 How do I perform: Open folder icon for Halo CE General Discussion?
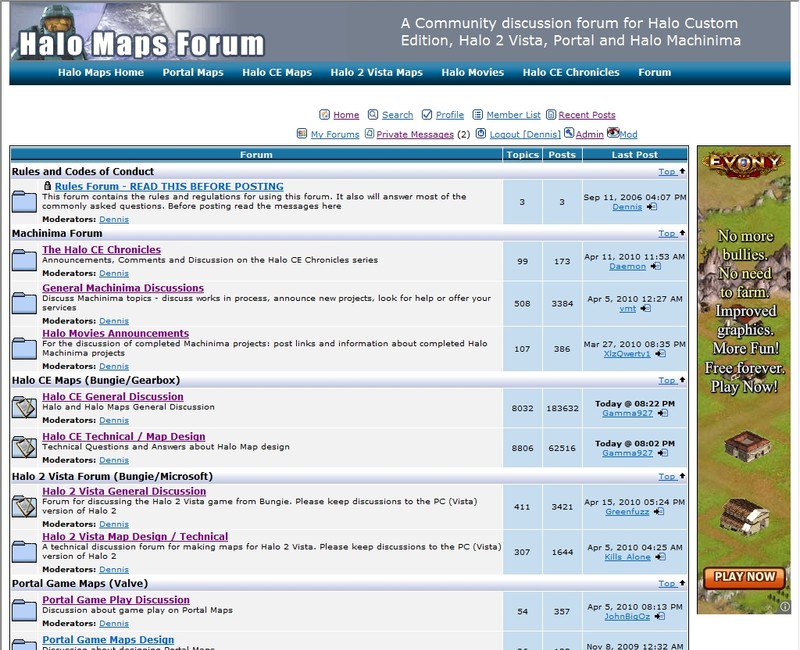point(24,408)
